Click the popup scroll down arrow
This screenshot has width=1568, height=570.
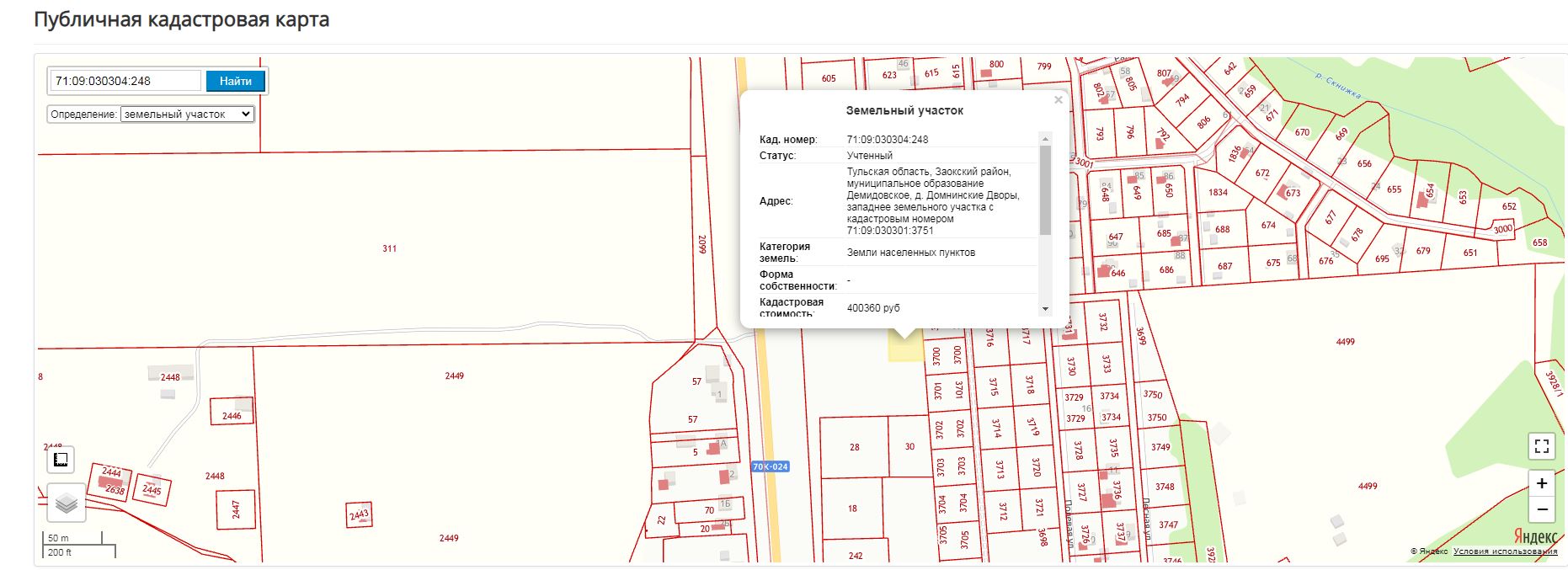1045,309
